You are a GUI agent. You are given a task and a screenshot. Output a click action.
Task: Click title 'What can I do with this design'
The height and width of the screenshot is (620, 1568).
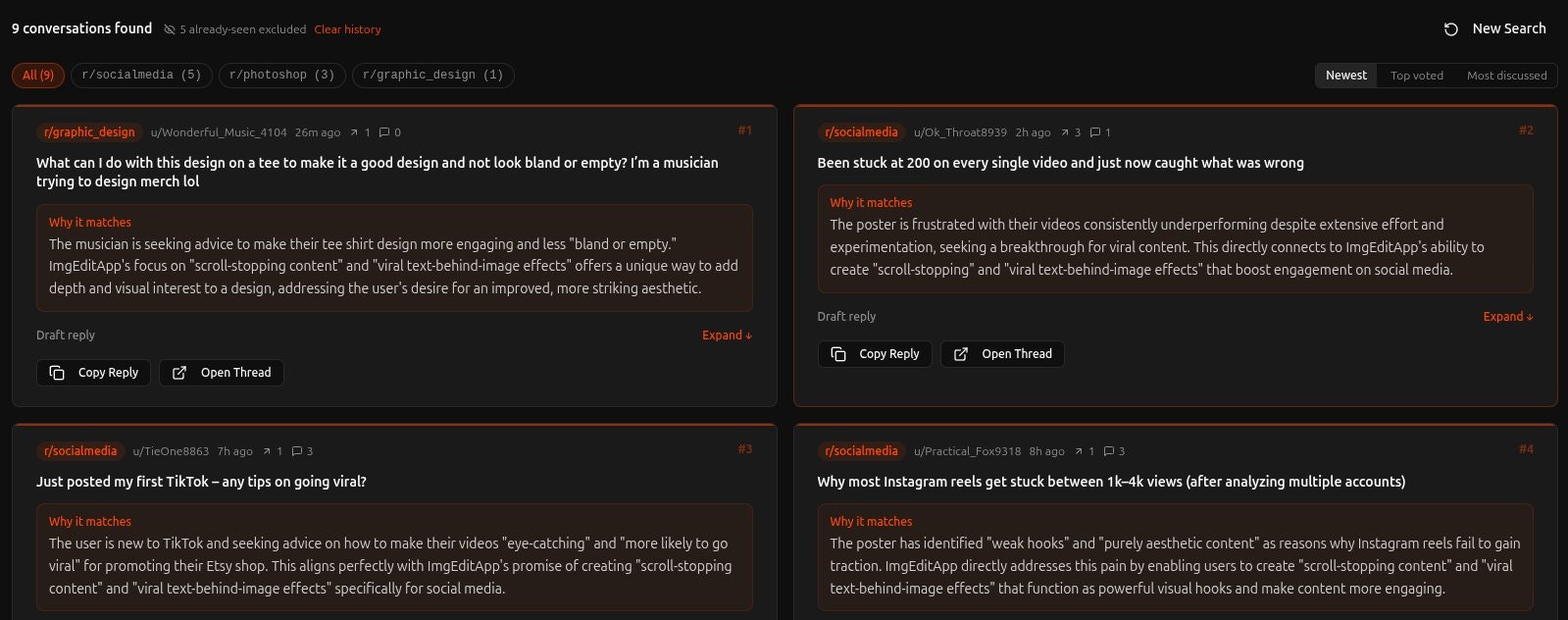point(378,172)
